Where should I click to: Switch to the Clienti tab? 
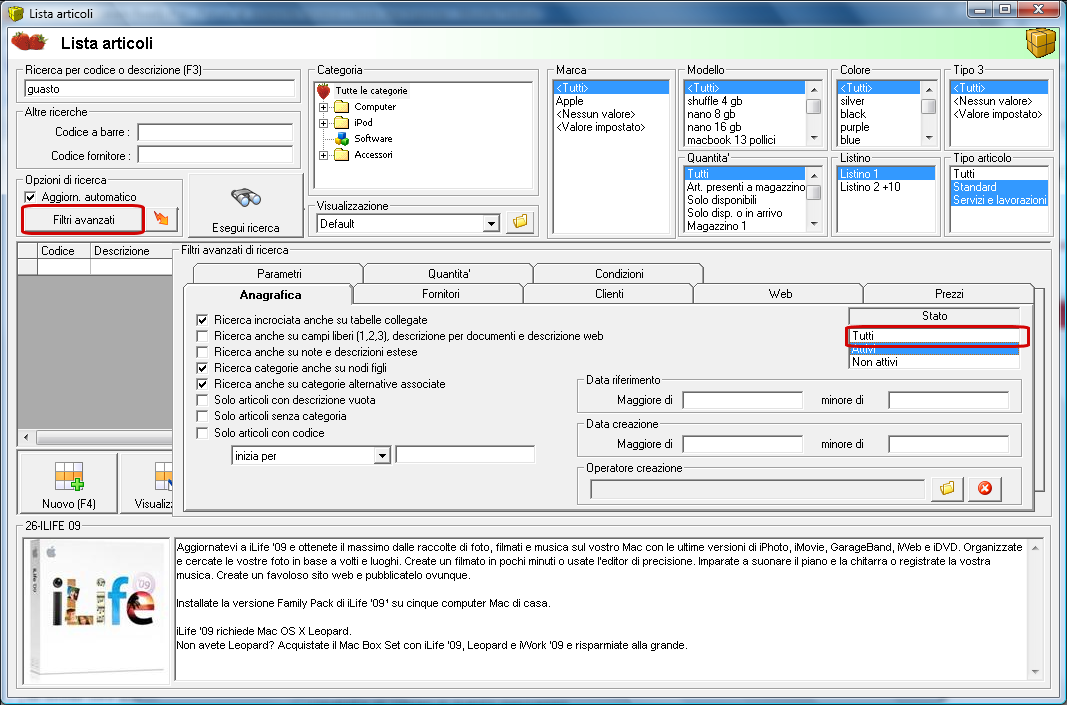point(609,294)
